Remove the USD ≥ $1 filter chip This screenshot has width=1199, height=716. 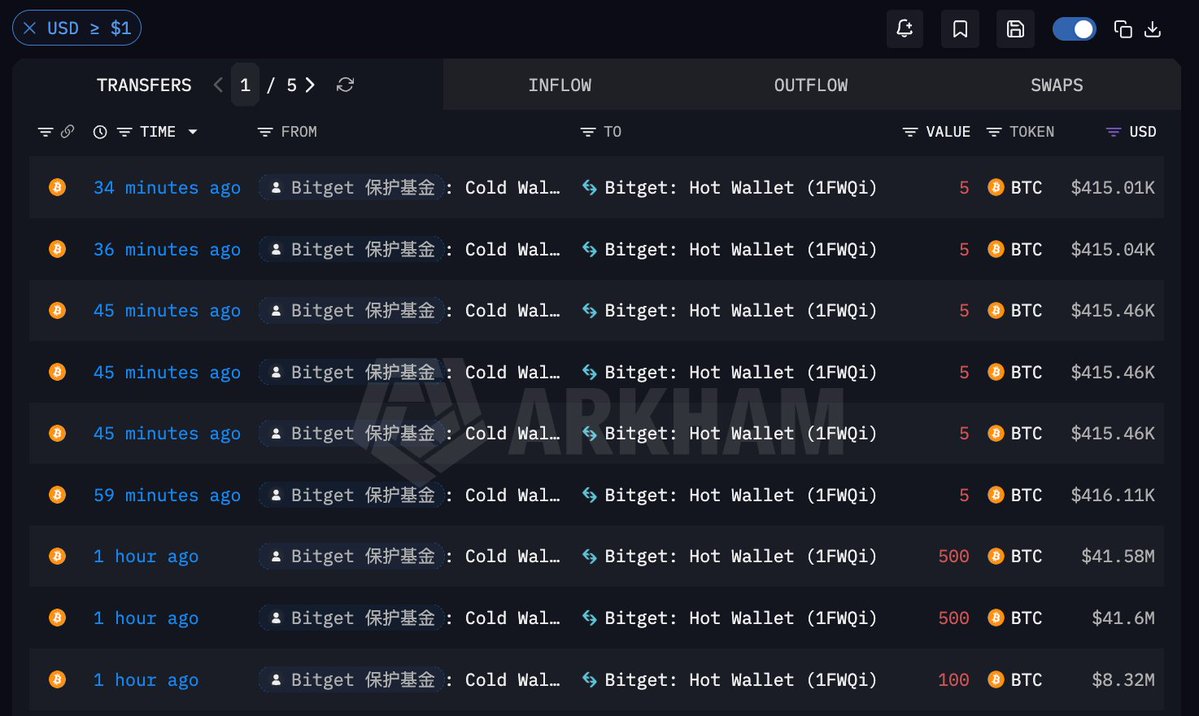[30, 28]
